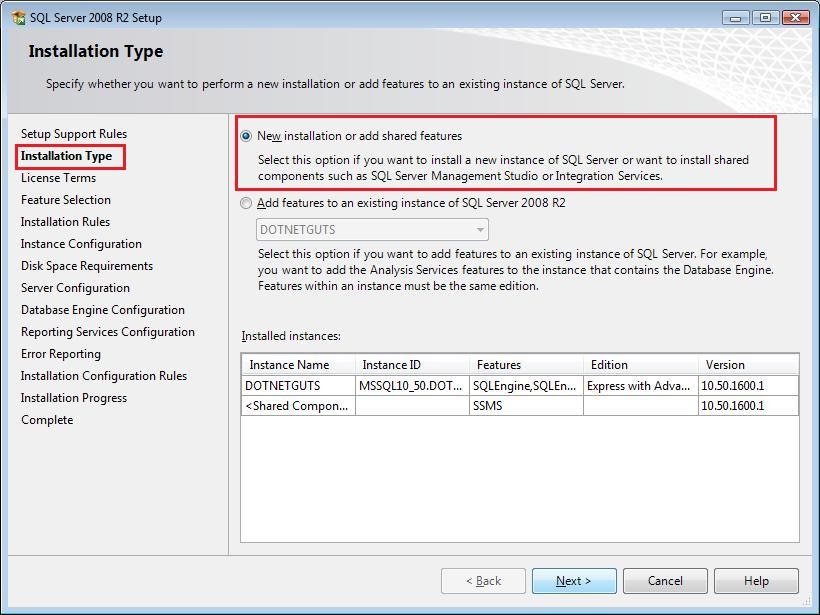Viewport: 820px width, 615px height.
Task: Select Feature Selection step
Action: [66, 200]
